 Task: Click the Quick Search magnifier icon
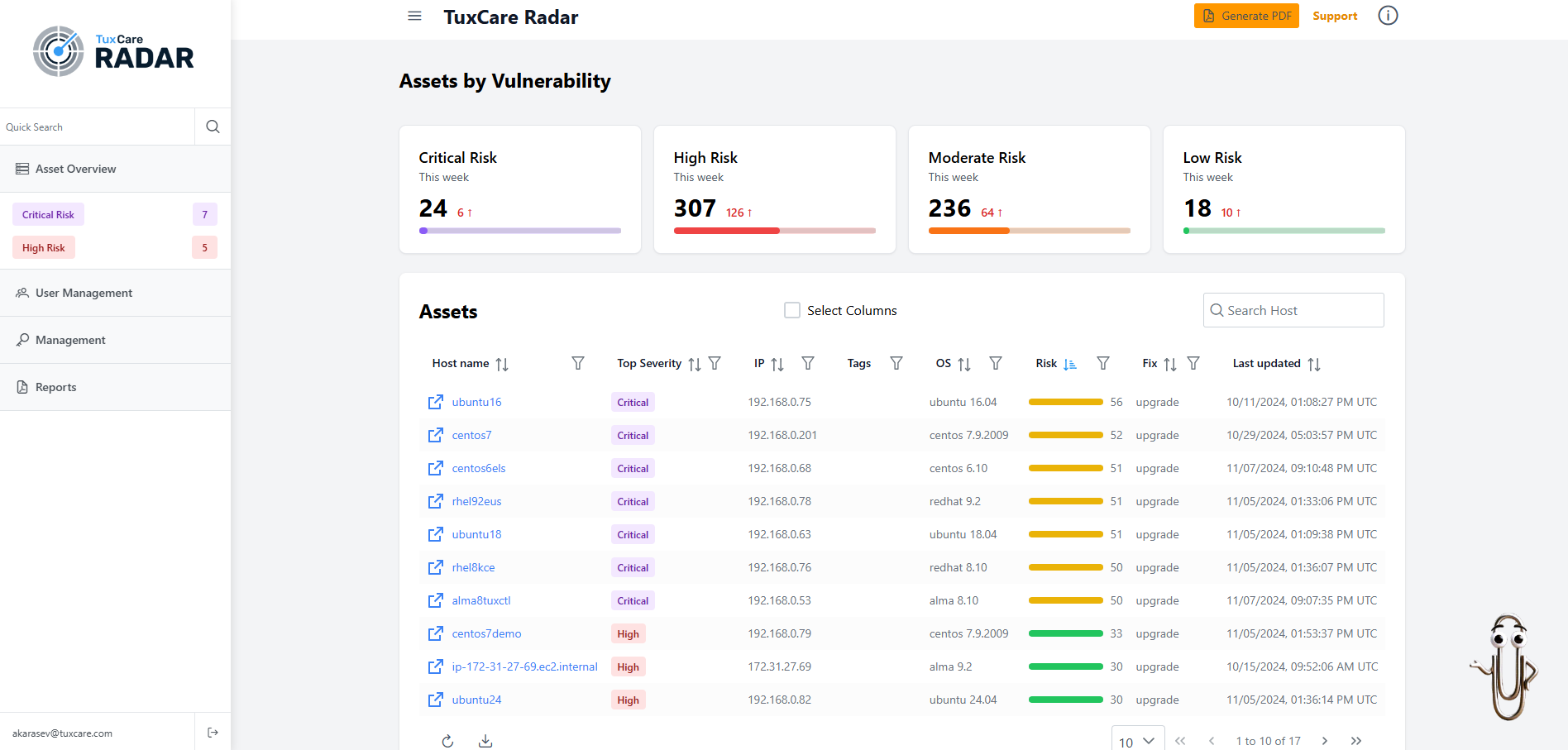click(x=213, y=127)
